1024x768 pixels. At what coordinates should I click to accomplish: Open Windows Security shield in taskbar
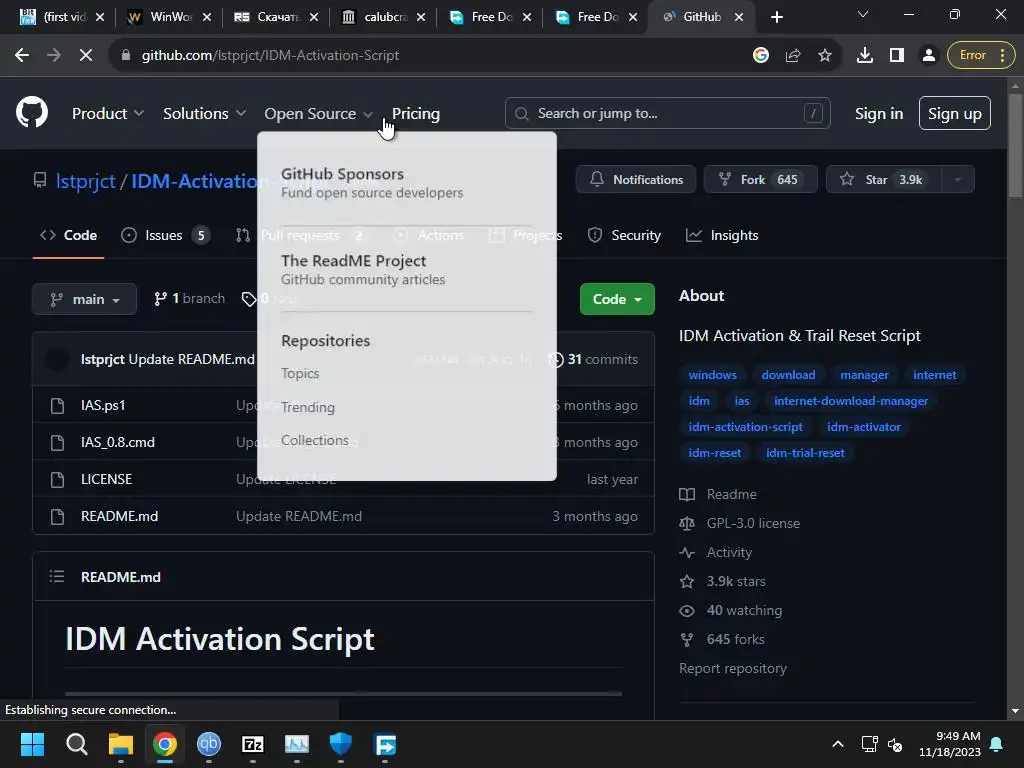[341, 744]
